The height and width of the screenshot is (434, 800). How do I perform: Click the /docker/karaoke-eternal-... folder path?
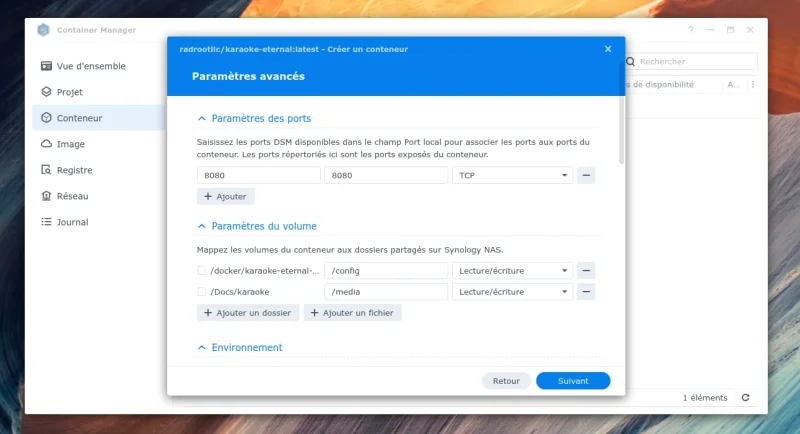point(264,271)
